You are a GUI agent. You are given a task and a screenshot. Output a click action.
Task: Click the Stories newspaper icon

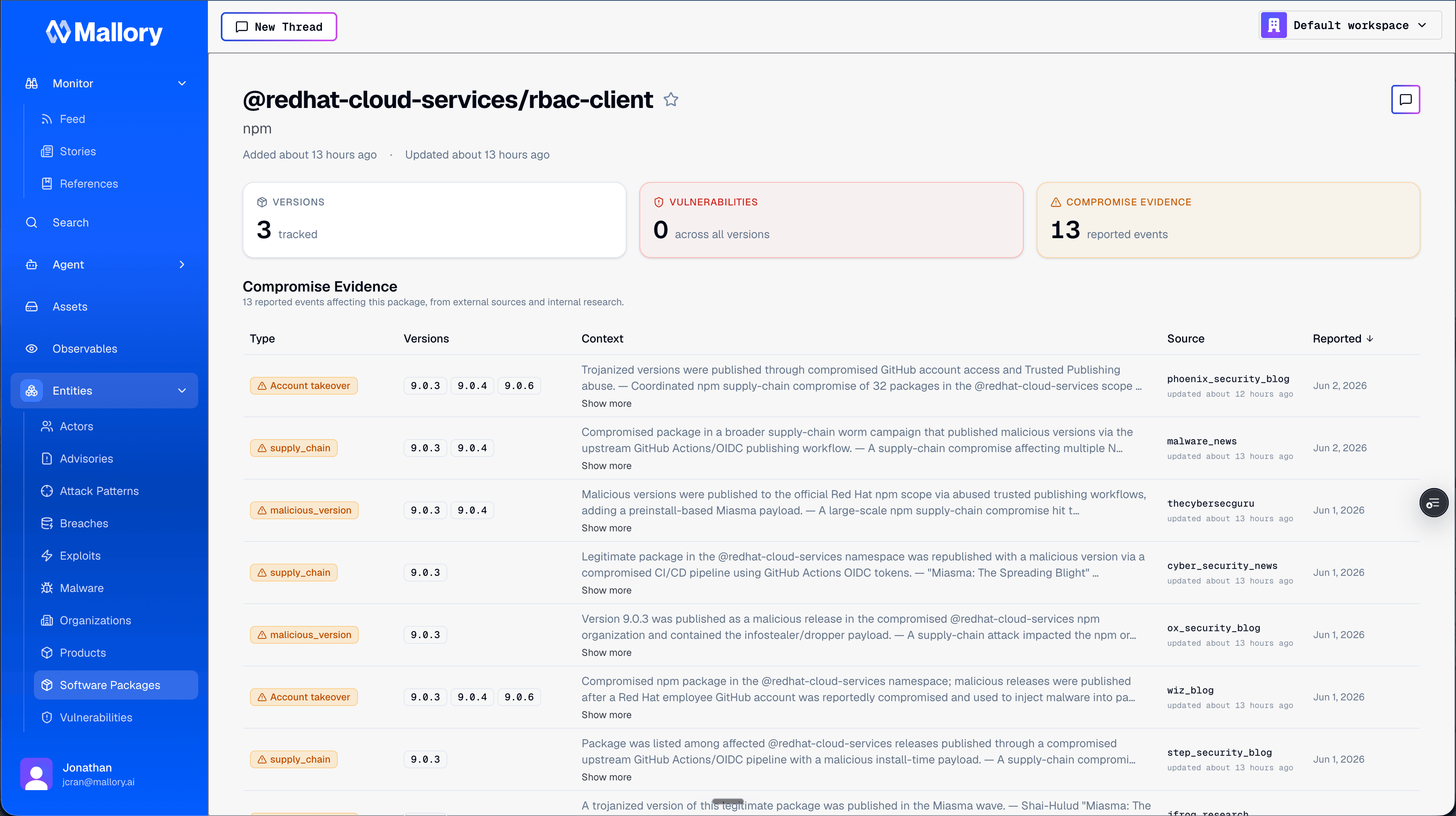[x=47, y=152]
